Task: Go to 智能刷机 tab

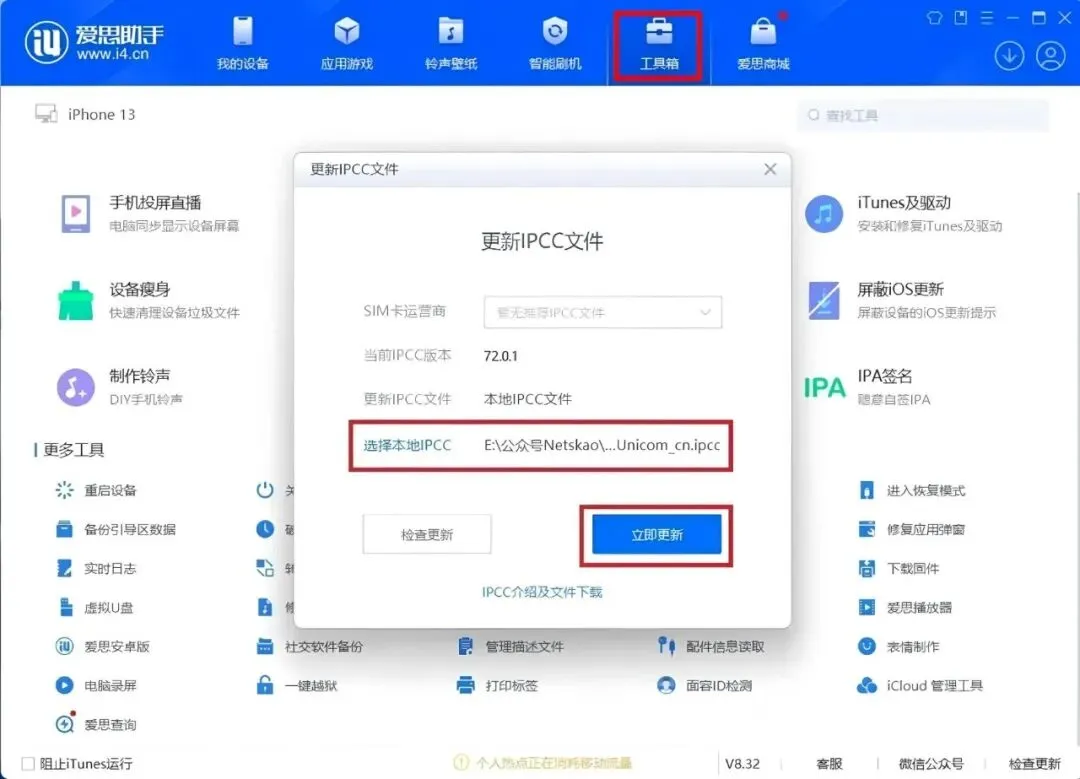Action: [555, 43]
